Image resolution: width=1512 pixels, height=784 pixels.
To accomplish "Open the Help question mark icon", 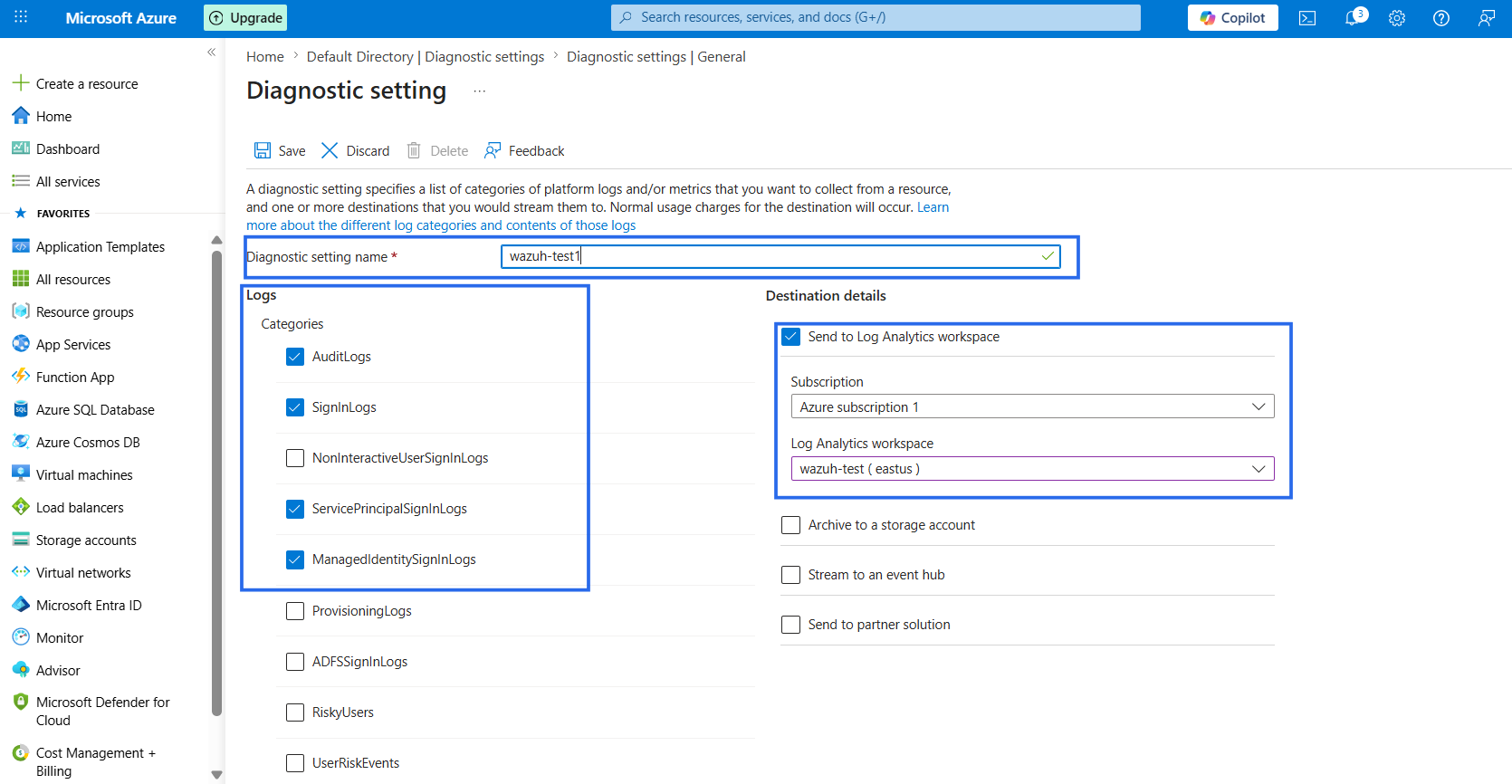I will [x=1441, y=18].
